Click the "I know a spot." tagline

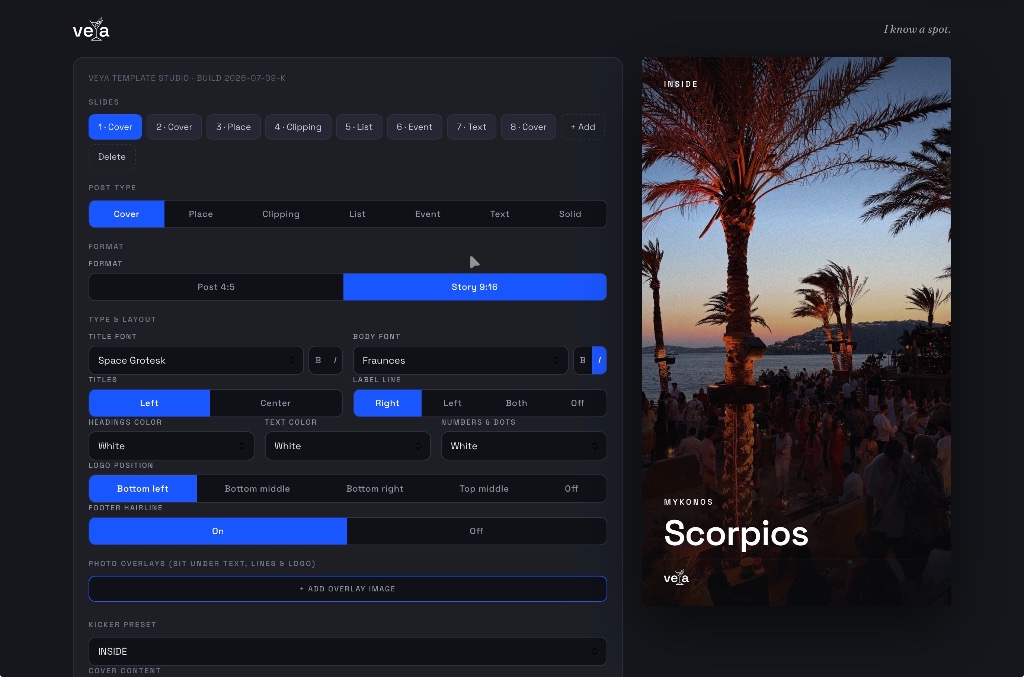tap(917, 29)
